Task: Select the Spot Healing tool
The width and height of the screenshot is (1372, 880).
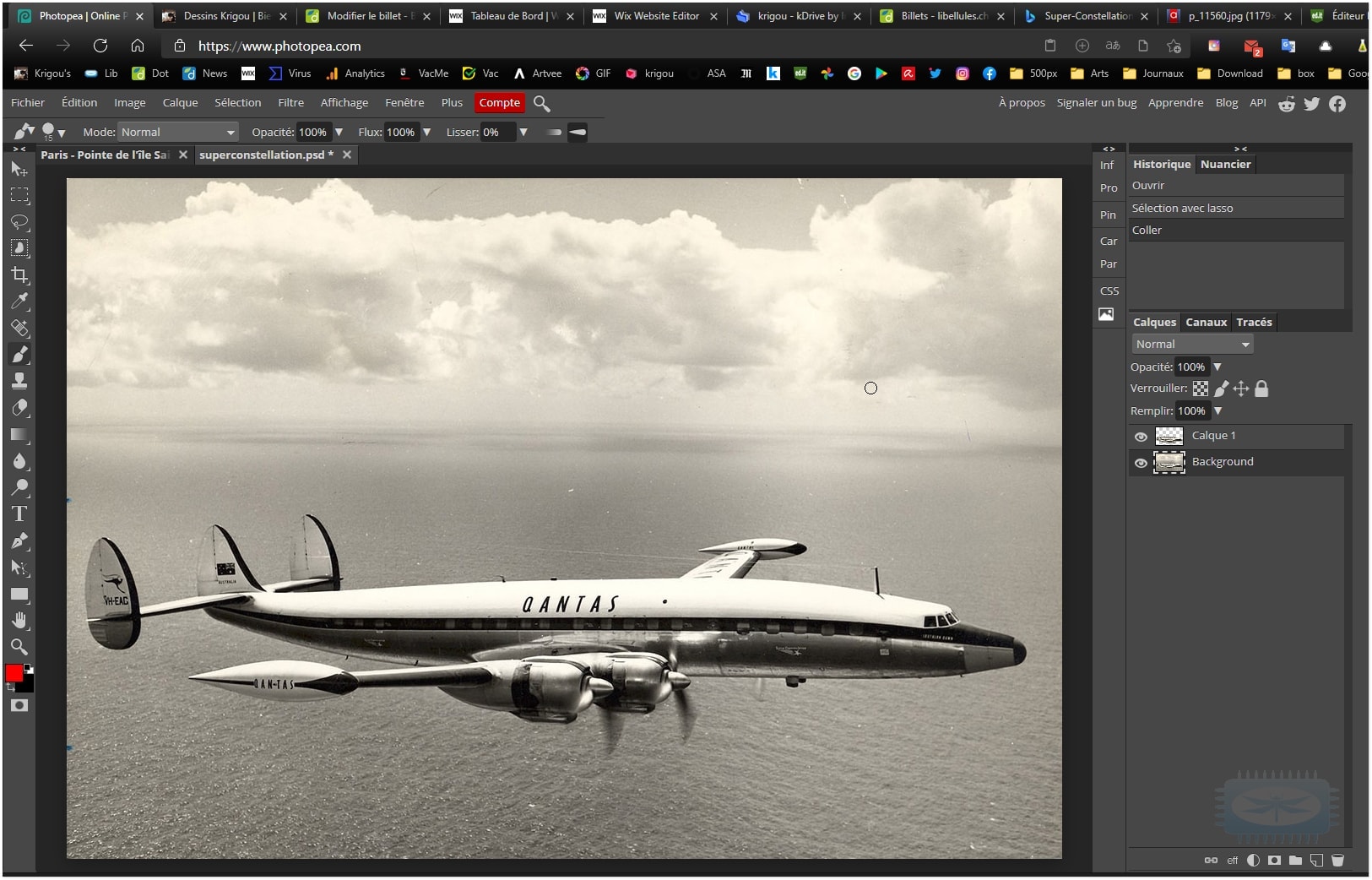Action: click(19, 328)
